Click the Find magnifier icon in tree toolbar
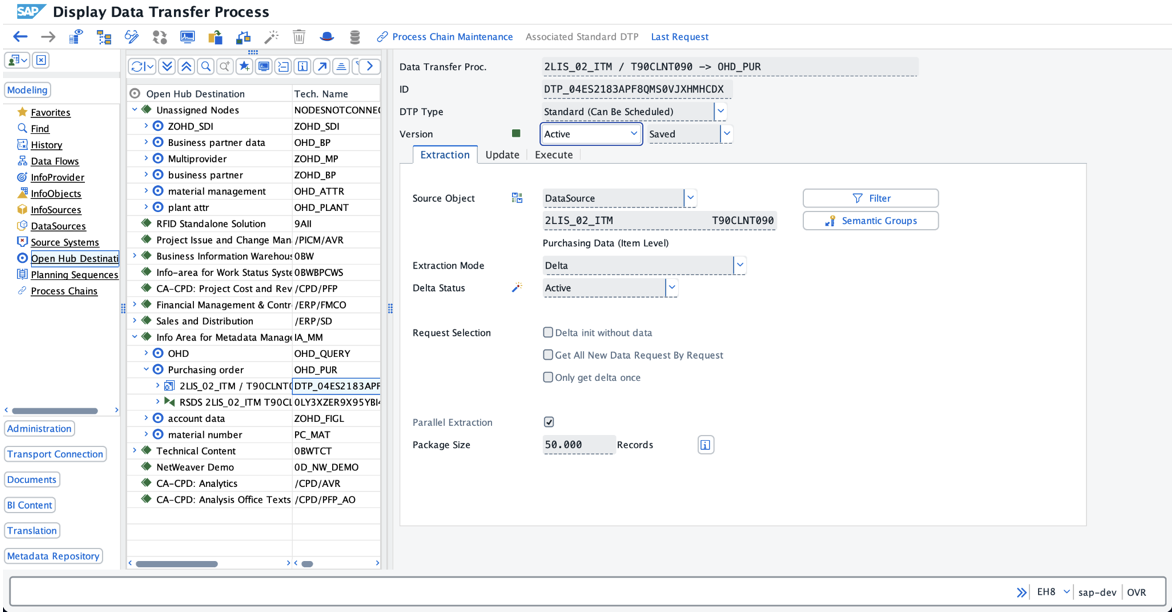The image size is (1172, 614). 206,67
